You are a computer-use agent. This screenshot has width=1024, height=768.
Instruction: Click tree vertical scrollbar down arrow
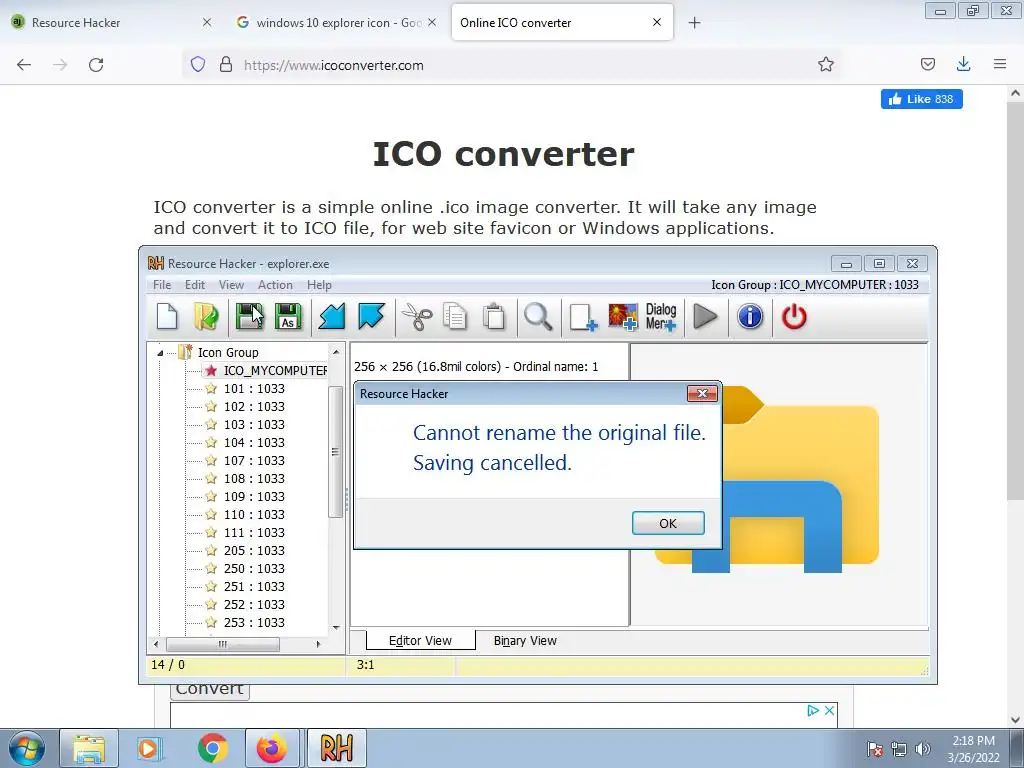click(336, 628)
